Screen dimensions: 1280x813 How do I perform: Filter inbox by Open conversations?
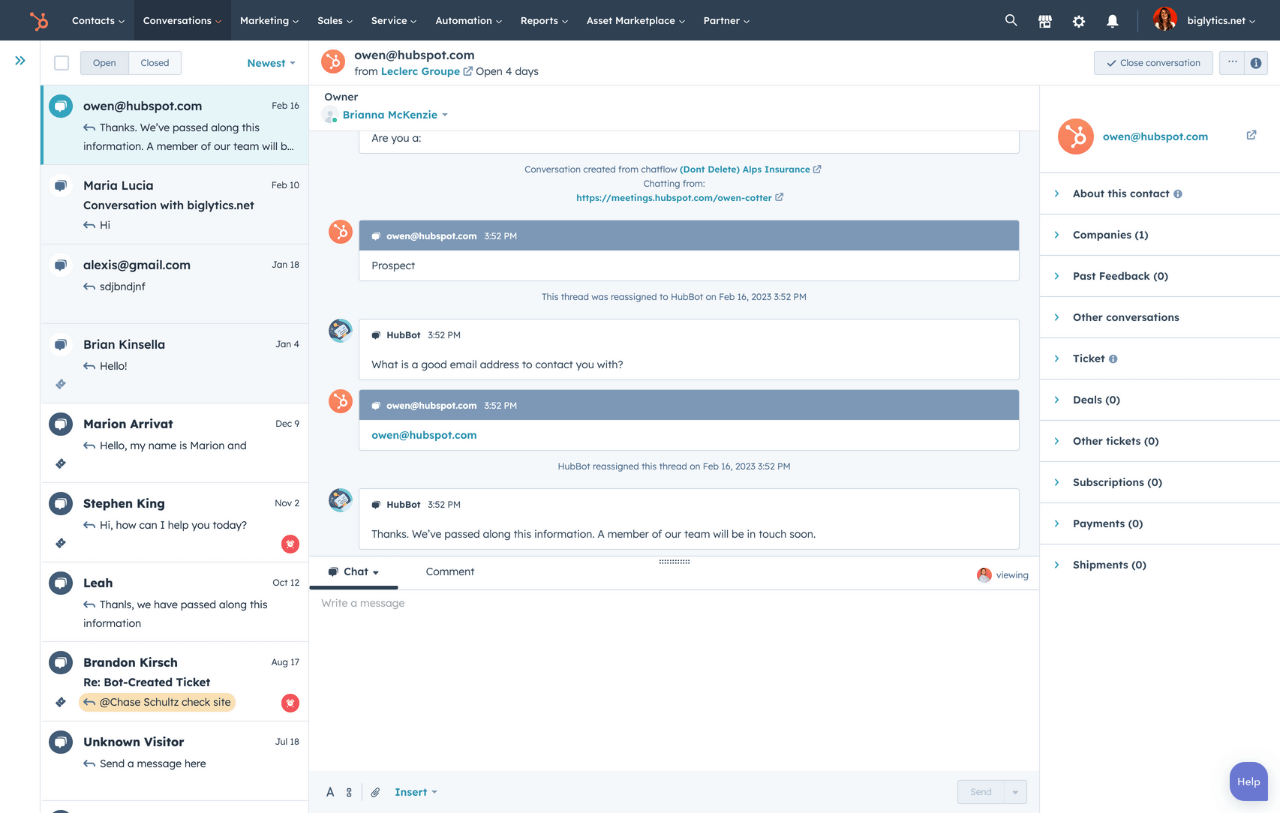[104, 62]
